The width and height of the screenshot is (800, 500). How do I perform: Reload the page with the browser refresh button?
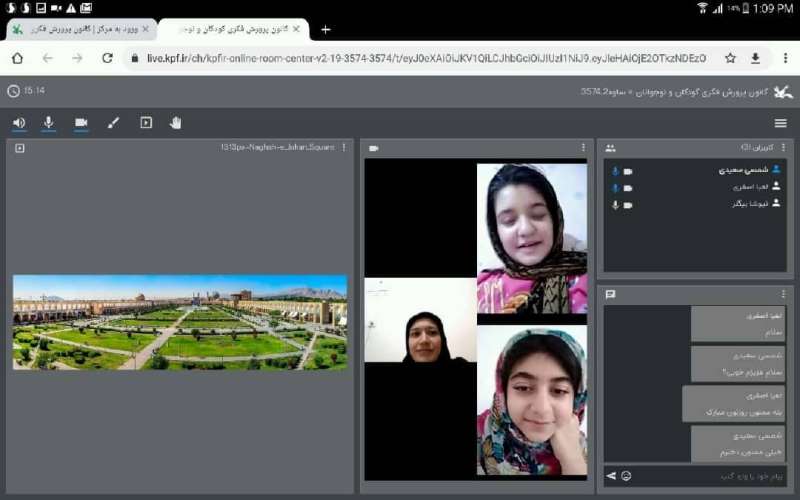pos(107,58)
